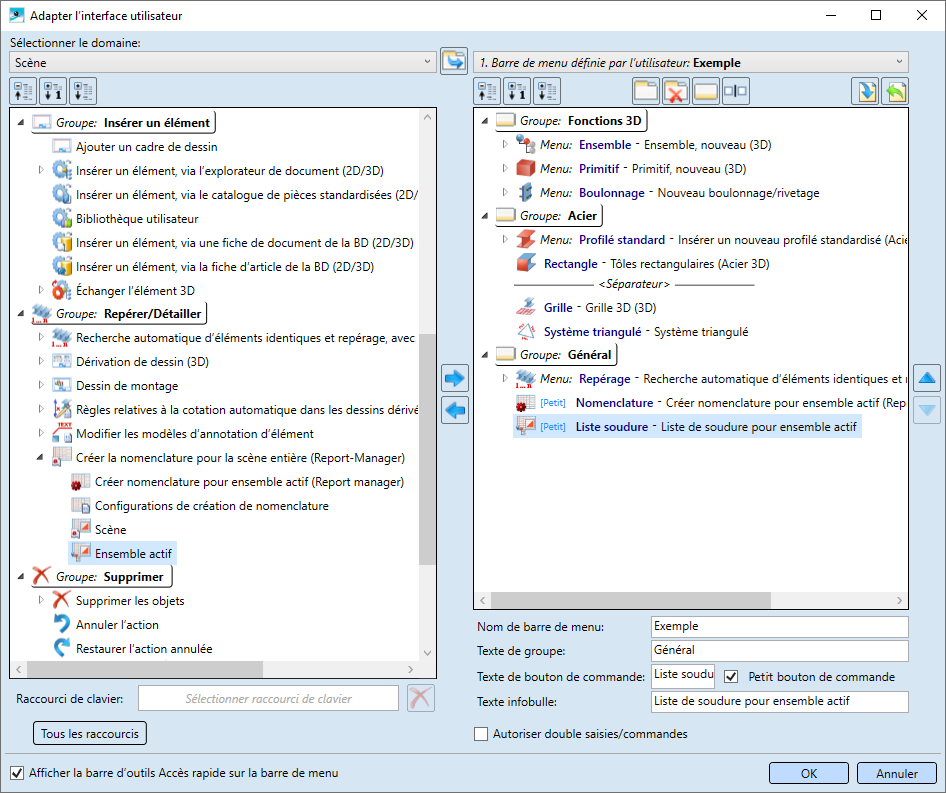Open the Barre de menu définie par l'utilisateur dropdown

tap(690, 62)
